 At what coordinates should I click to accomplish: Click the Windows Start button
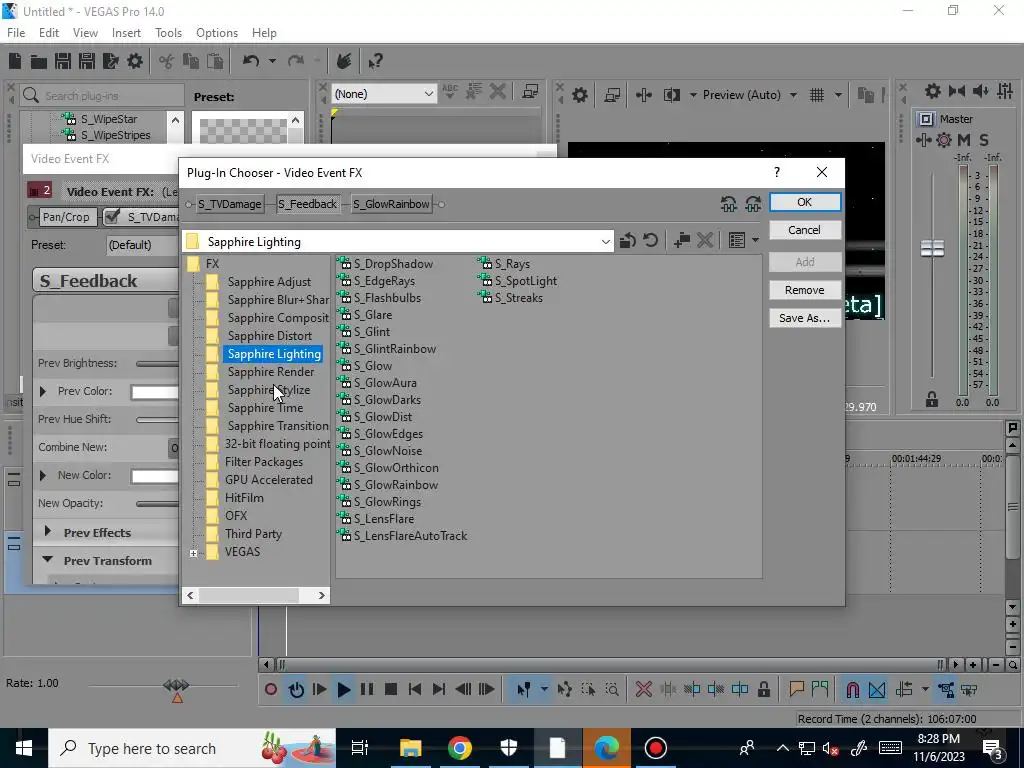coord(24,748)
